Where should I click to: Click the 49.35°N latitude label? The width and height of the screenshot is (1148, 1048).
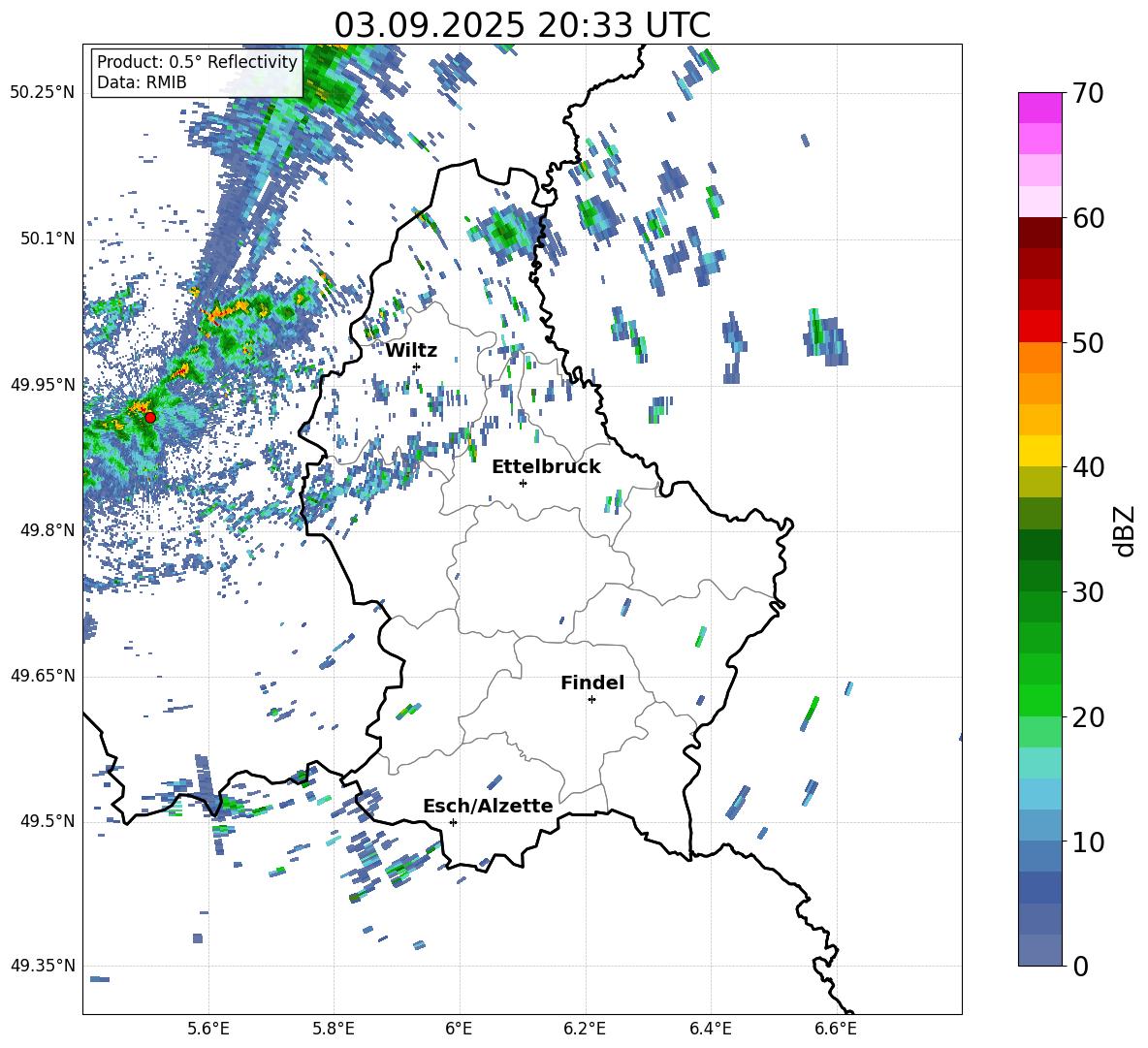click(43, 966)
